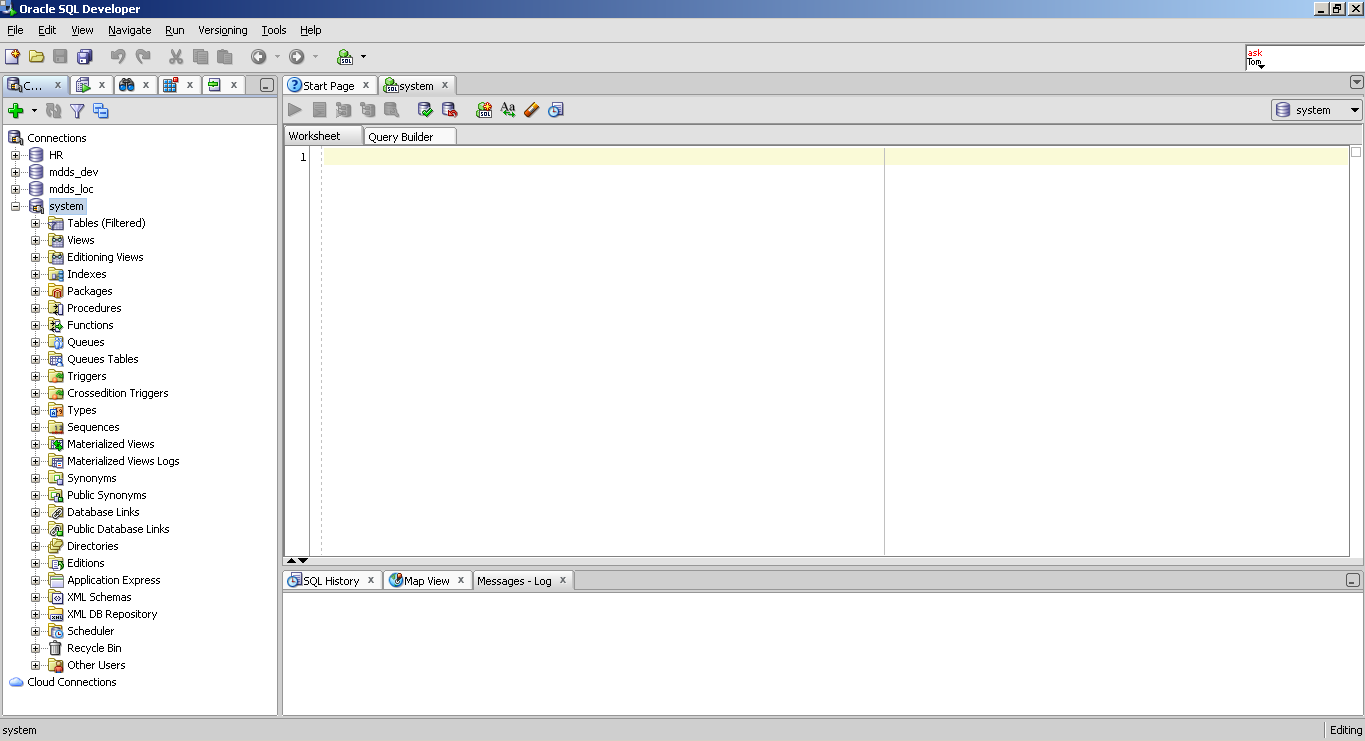Click the Run Statement play icon
The width and height of the screenshot is (1365, 741).
tap(295, 110)
